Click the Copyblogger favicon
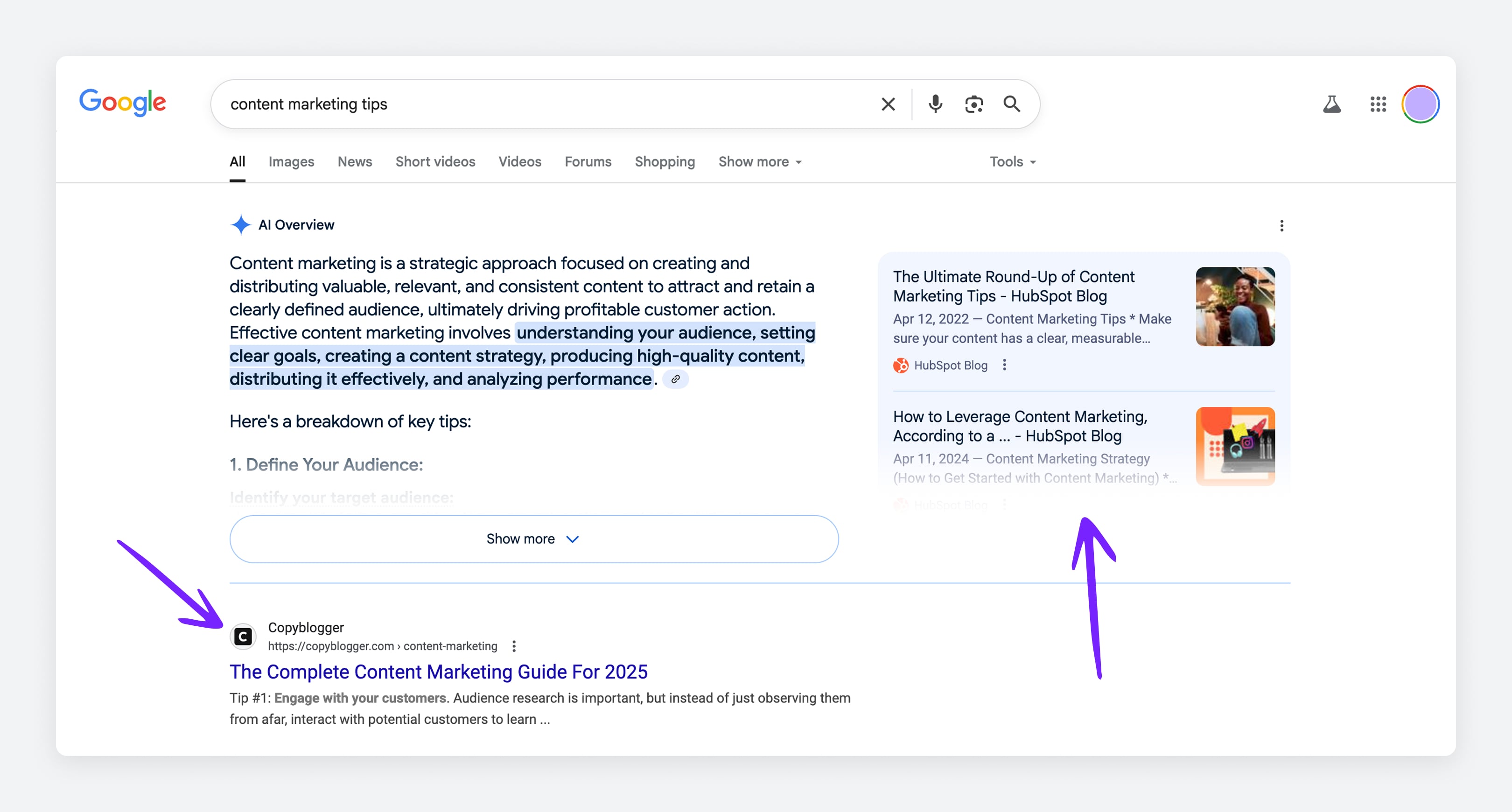The width and height of the screenshot is (1512, 812). pos(243,637)
